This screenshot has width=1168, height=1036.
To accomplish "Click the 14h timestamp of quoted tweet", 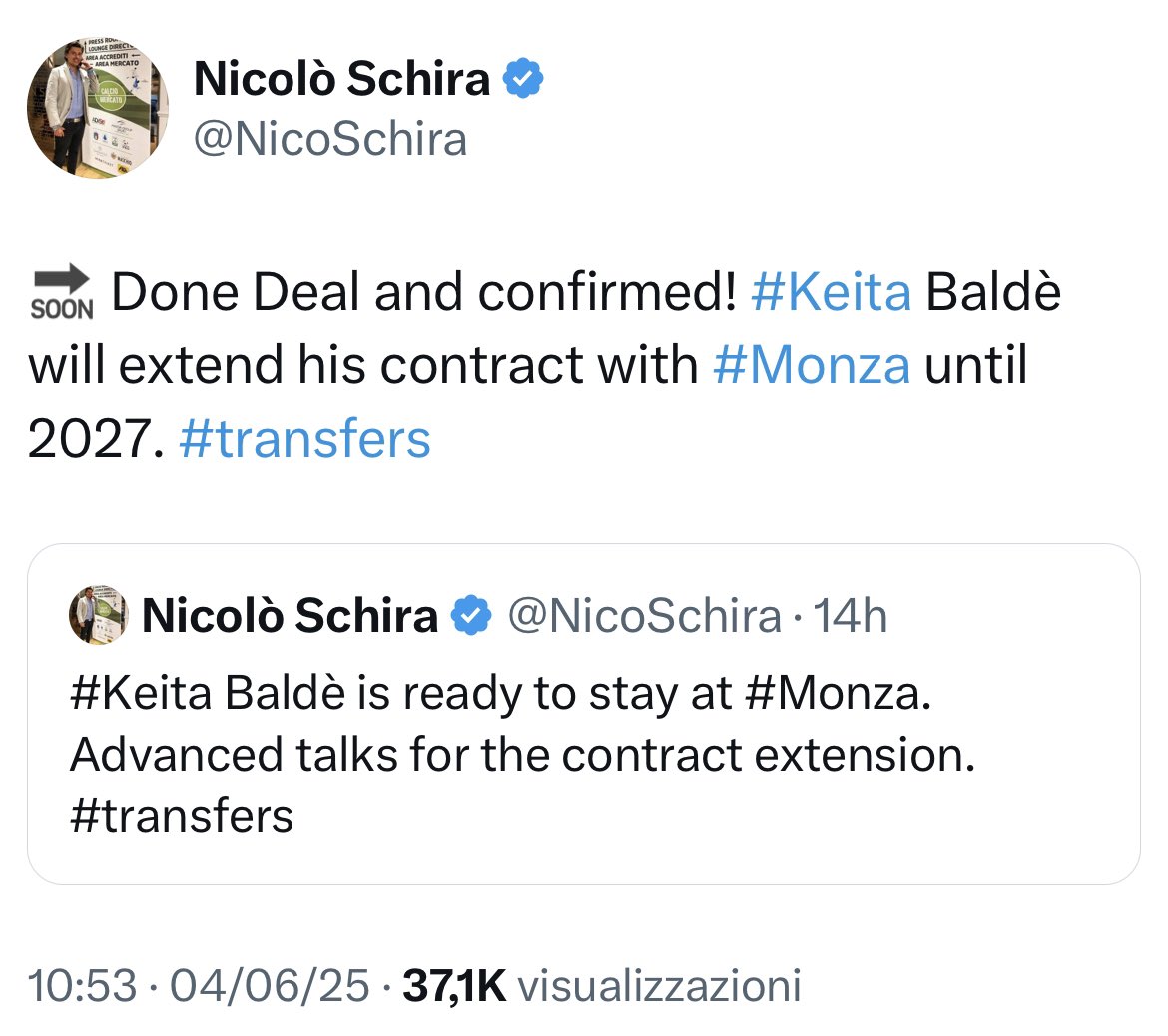I will pos(850,616).
